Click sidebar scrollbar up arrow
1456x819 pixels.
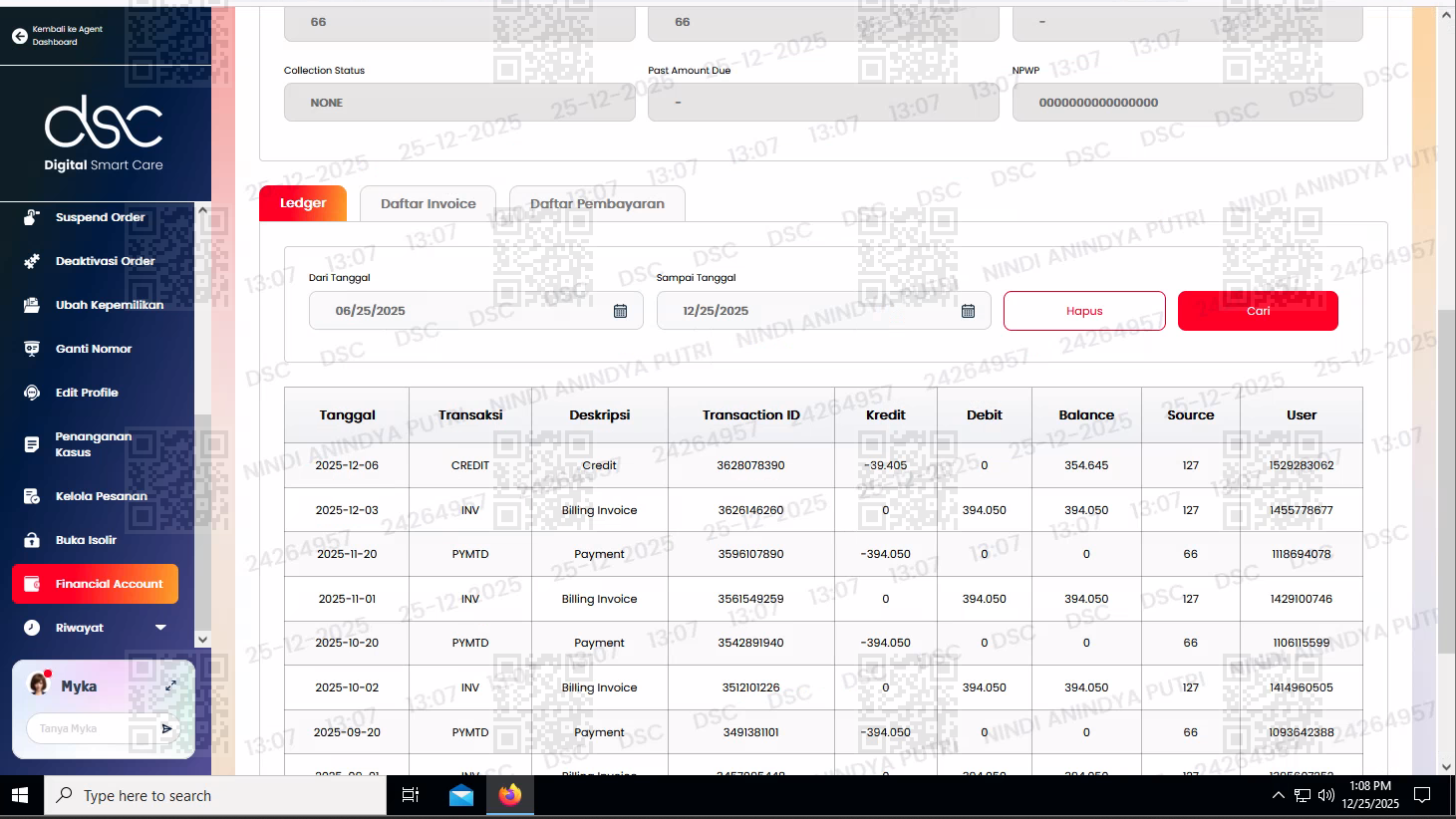point(202,210)
